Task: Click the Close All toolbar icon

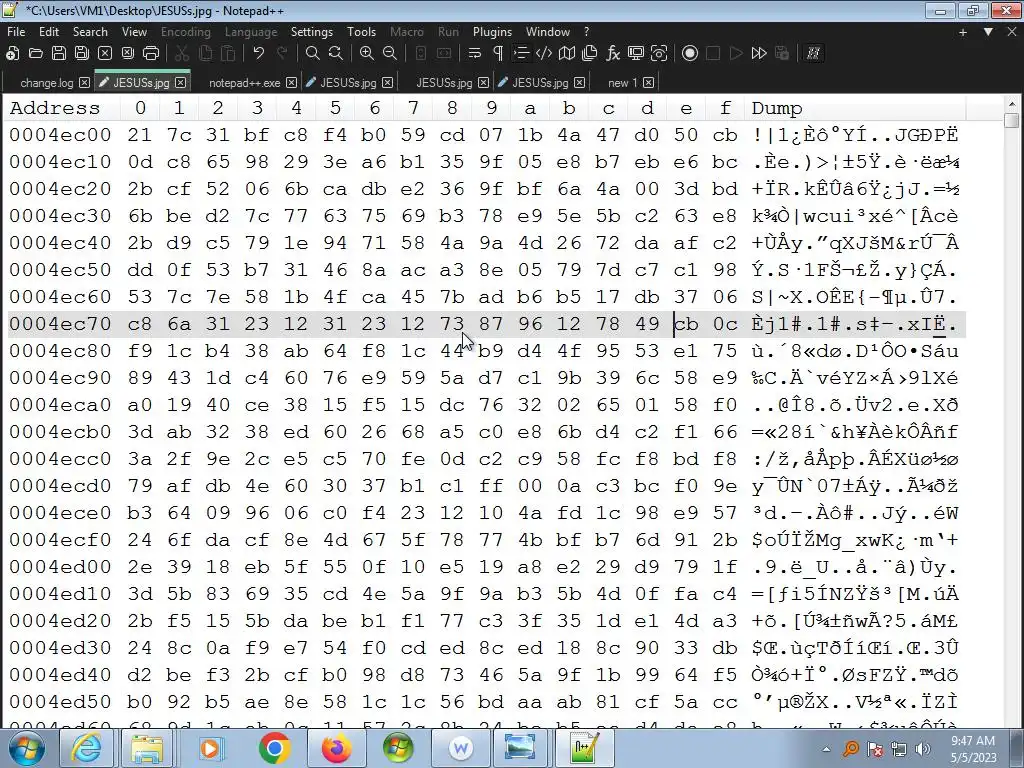Action: pos(128,54)
